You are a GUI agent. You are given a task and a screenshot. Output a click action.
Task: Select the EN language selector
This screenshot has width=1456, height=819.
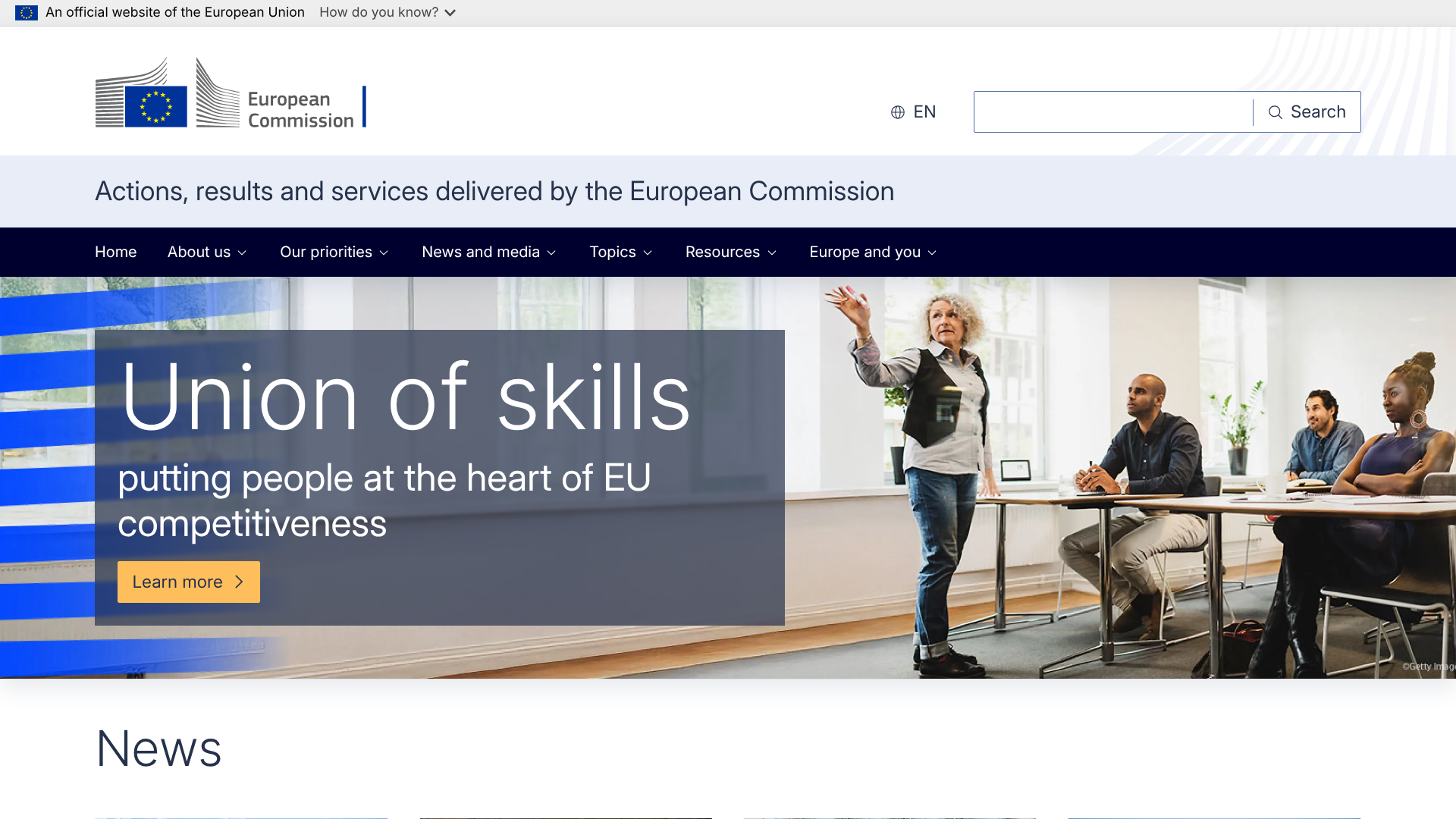(x=924, y=112)
